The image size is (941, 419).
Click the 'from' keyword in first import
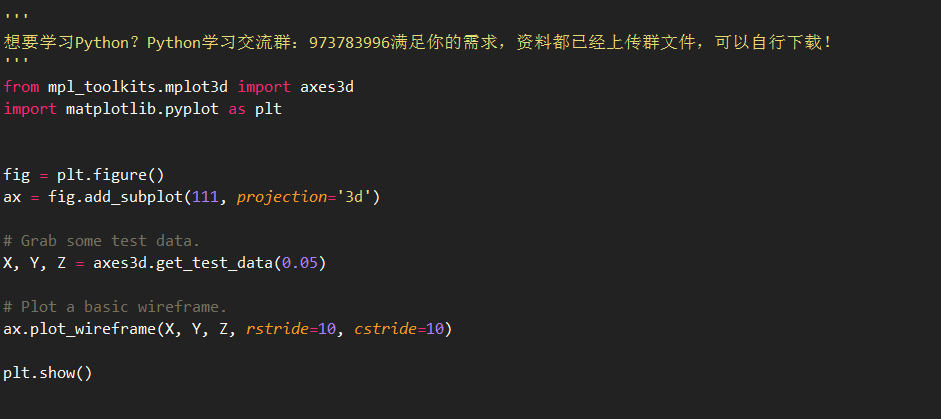click(x=21, y=87)
